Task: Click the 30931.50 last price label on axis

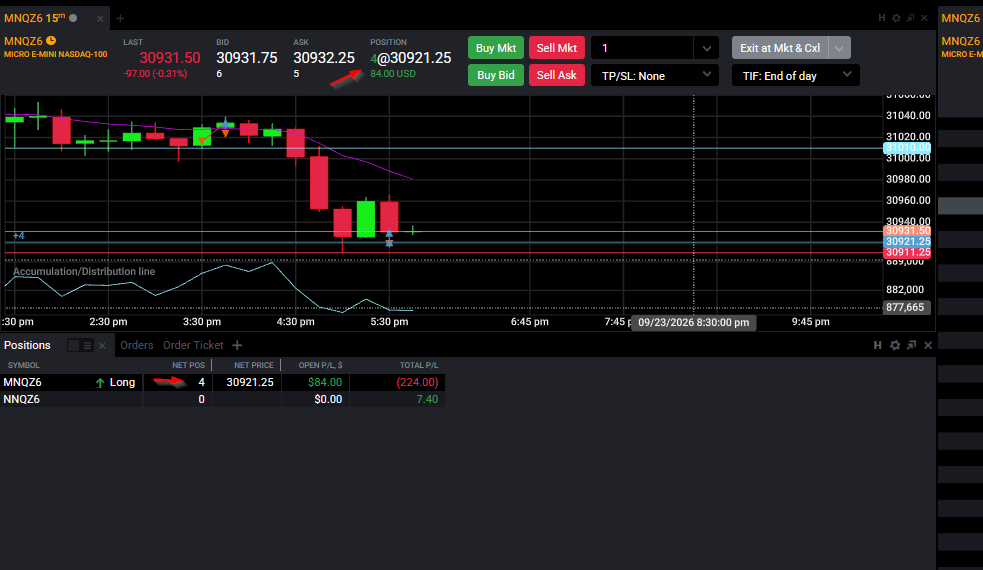Action: 907,231
